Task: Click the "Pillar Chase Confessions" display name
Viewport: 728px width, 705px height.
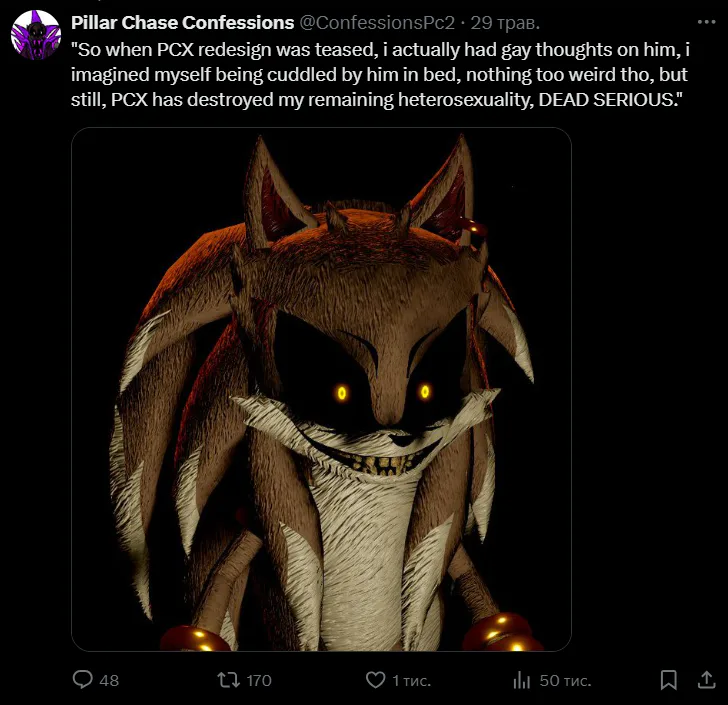Action: [182, 23]
